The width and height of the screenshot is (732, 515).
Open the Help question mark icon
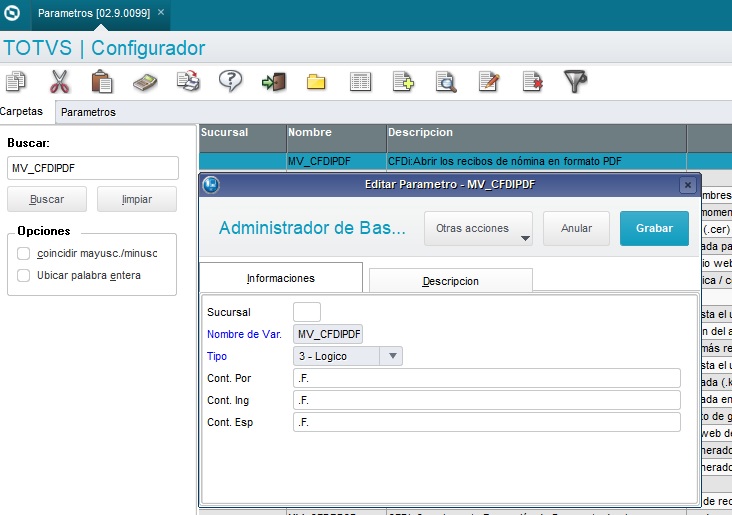coord(231,81)
